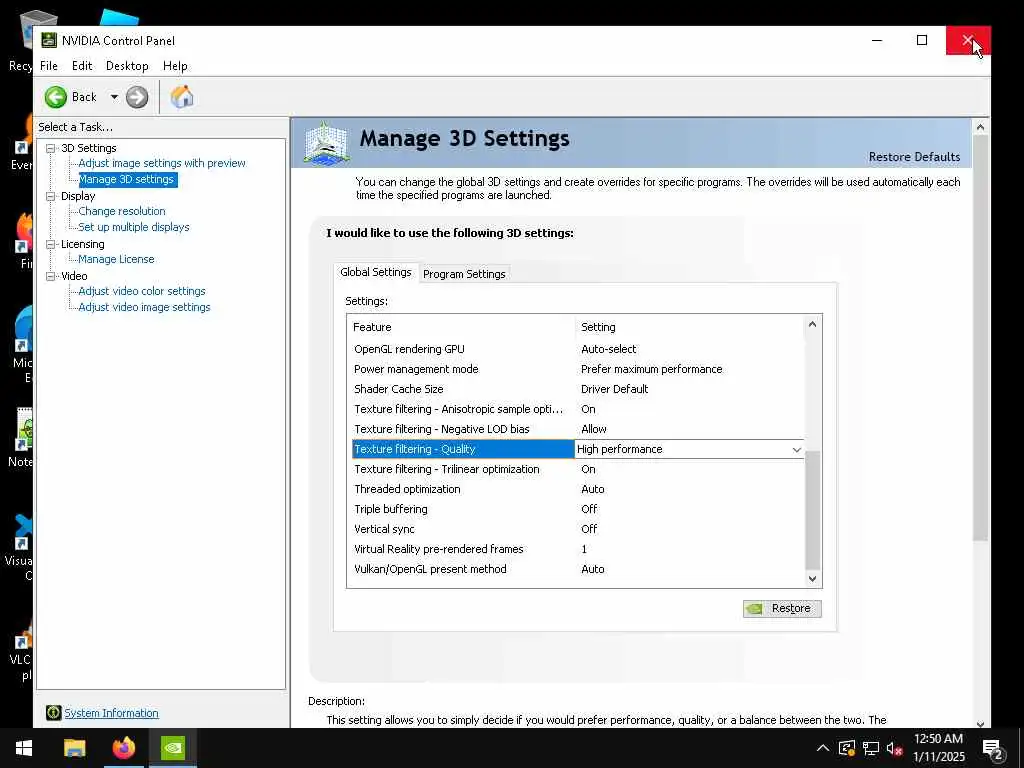Show hidden tray icons chevron

pyautogui.click(x=823, y=748)
